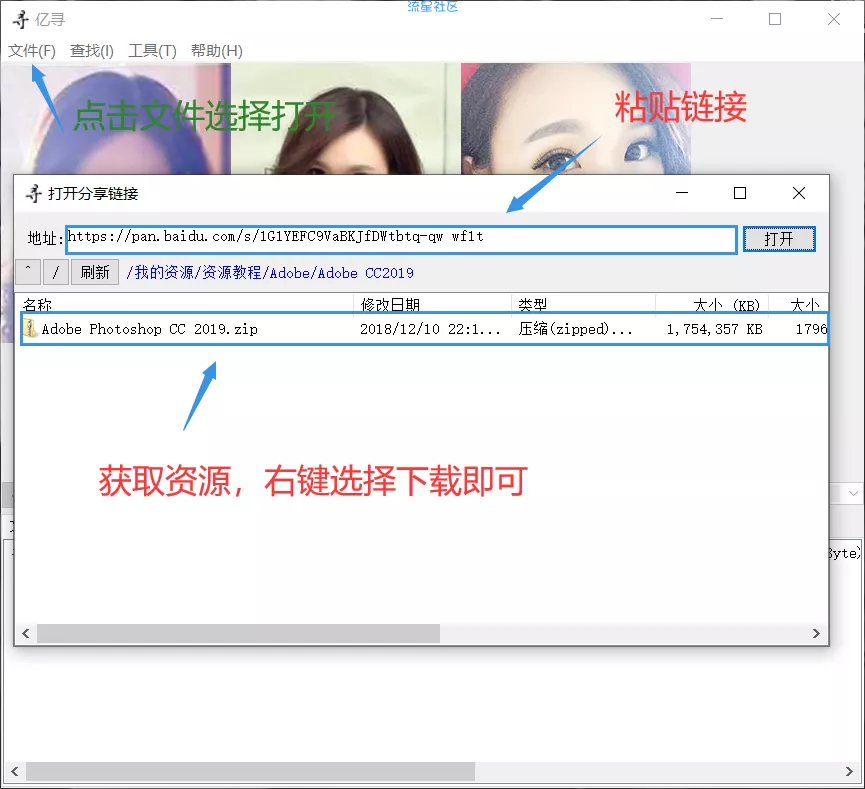865x789 pixels.
Task: Click the main window horizontal scrollbar thumb
Action: (x=250, y=771)
